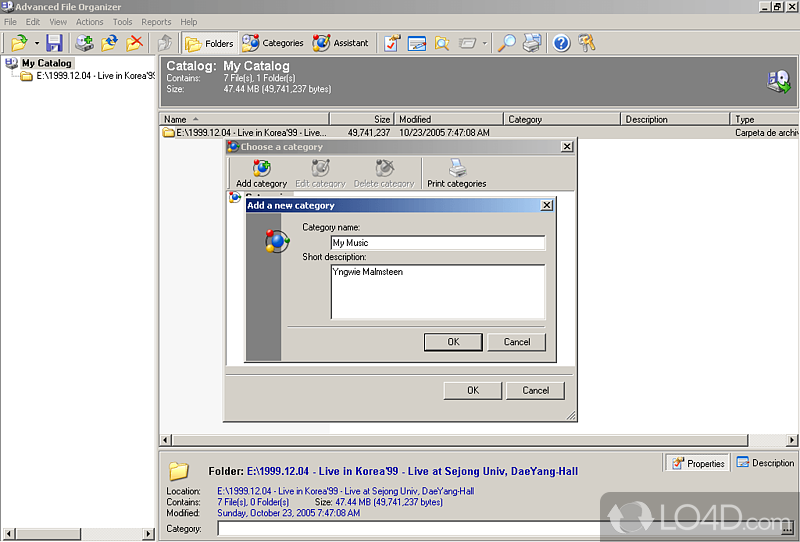Click the folder search toolbar icon
Screen dimensions: 800x542
click(x=442, y=43)
